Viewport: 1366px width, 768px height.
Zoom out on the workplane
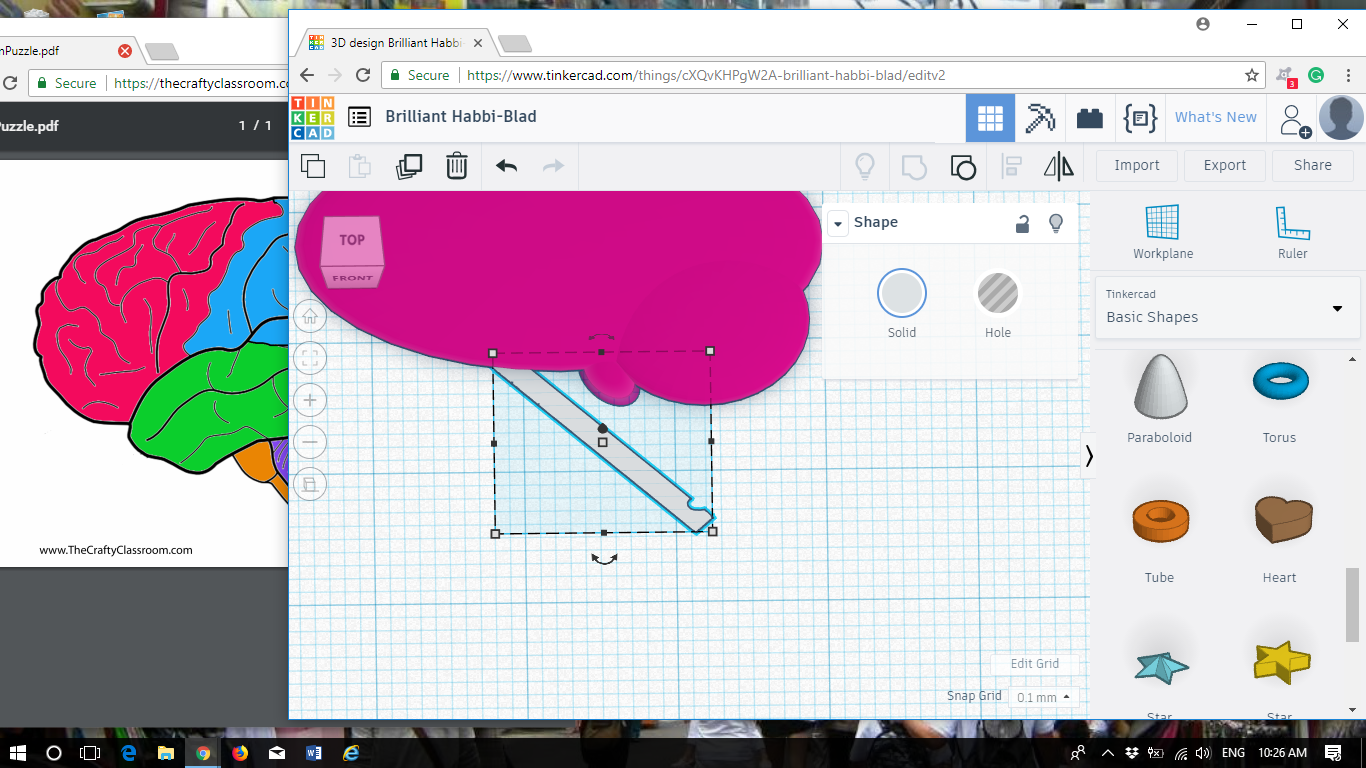click(x=310, y=442)
